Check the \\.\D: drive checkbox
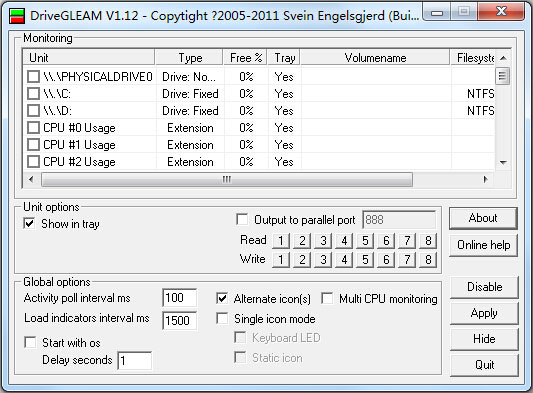This screenshot has height=393, width=533. [x=33, y=110]
